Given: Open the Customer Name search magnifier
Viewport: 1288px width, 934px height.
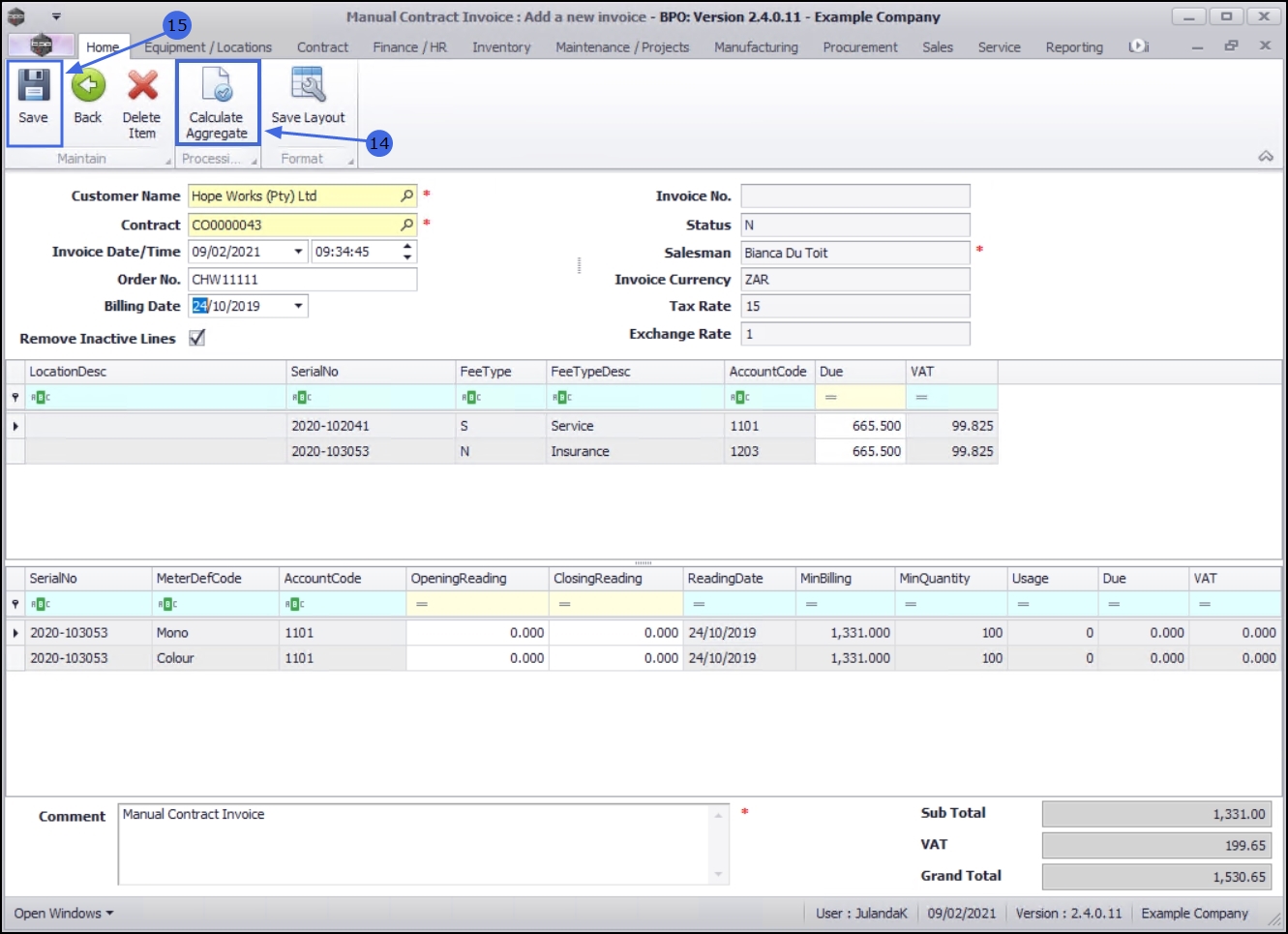Looking at the screenshot, I should [407, 196].
